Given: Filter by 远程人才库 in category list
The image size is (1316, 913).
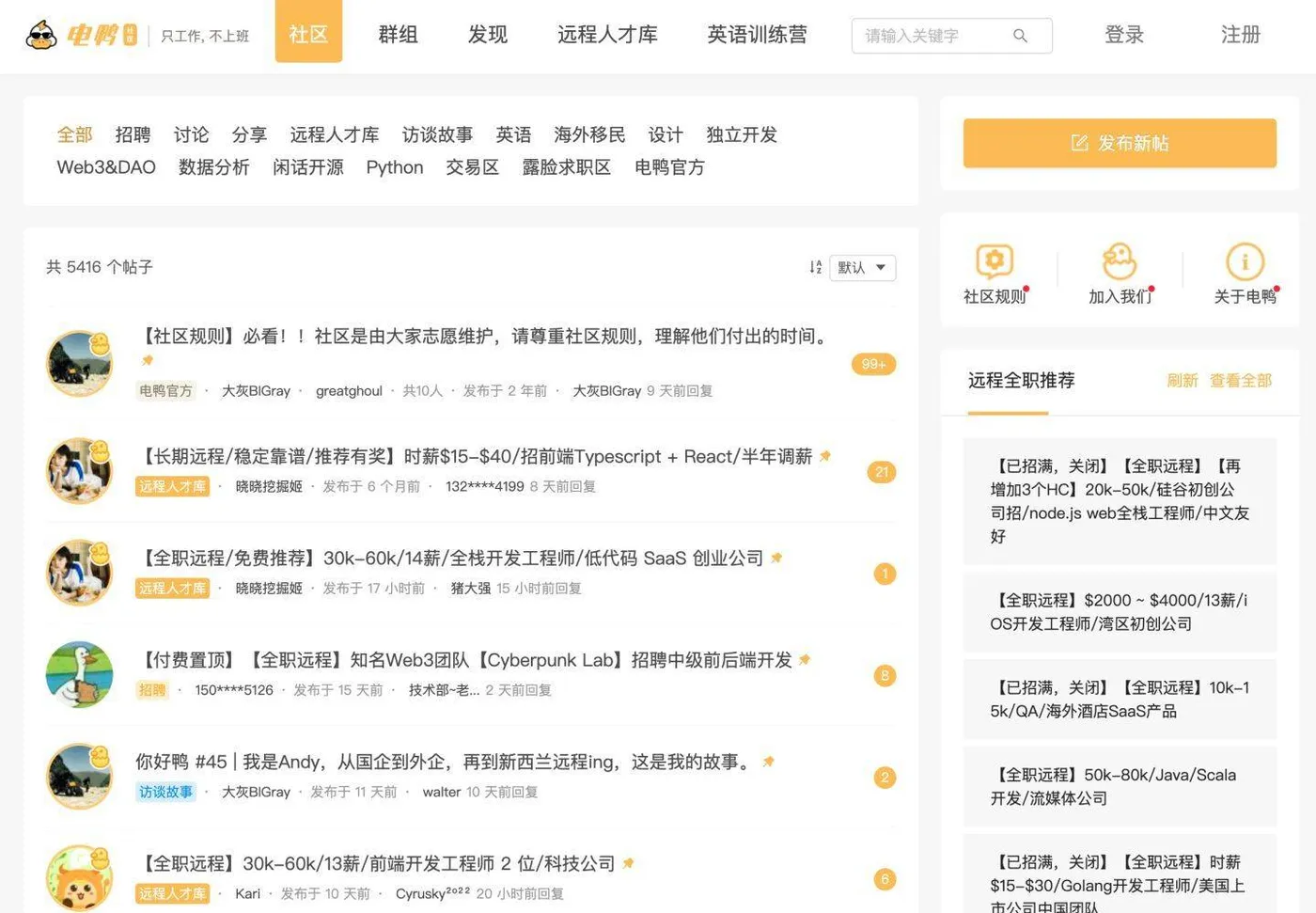Looking at the screenshot, I should coord(335,134).
